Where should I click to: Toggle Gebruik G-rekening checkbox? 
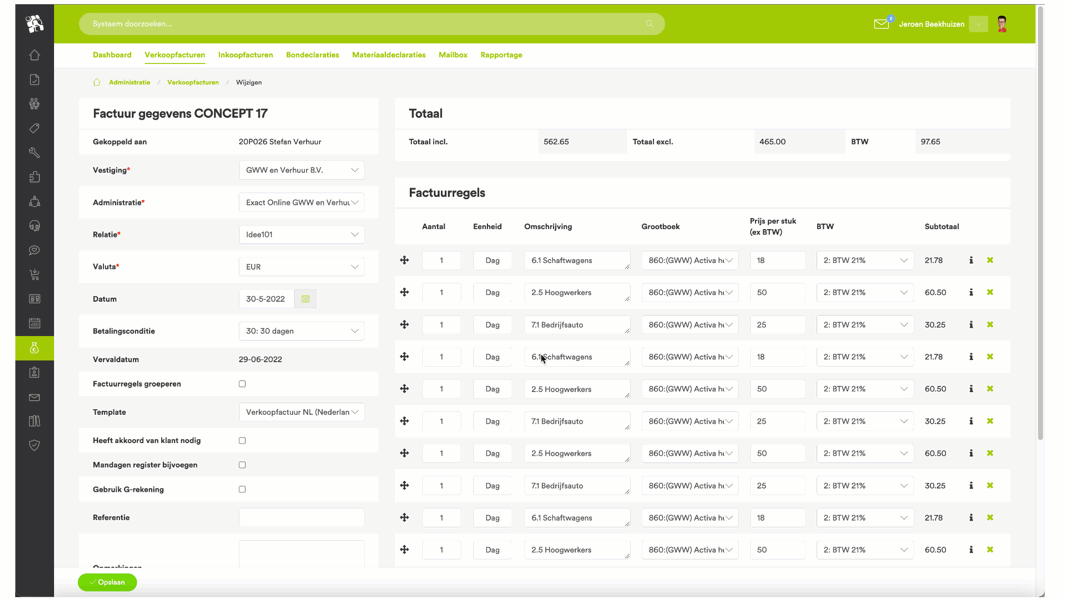[242, 490]
